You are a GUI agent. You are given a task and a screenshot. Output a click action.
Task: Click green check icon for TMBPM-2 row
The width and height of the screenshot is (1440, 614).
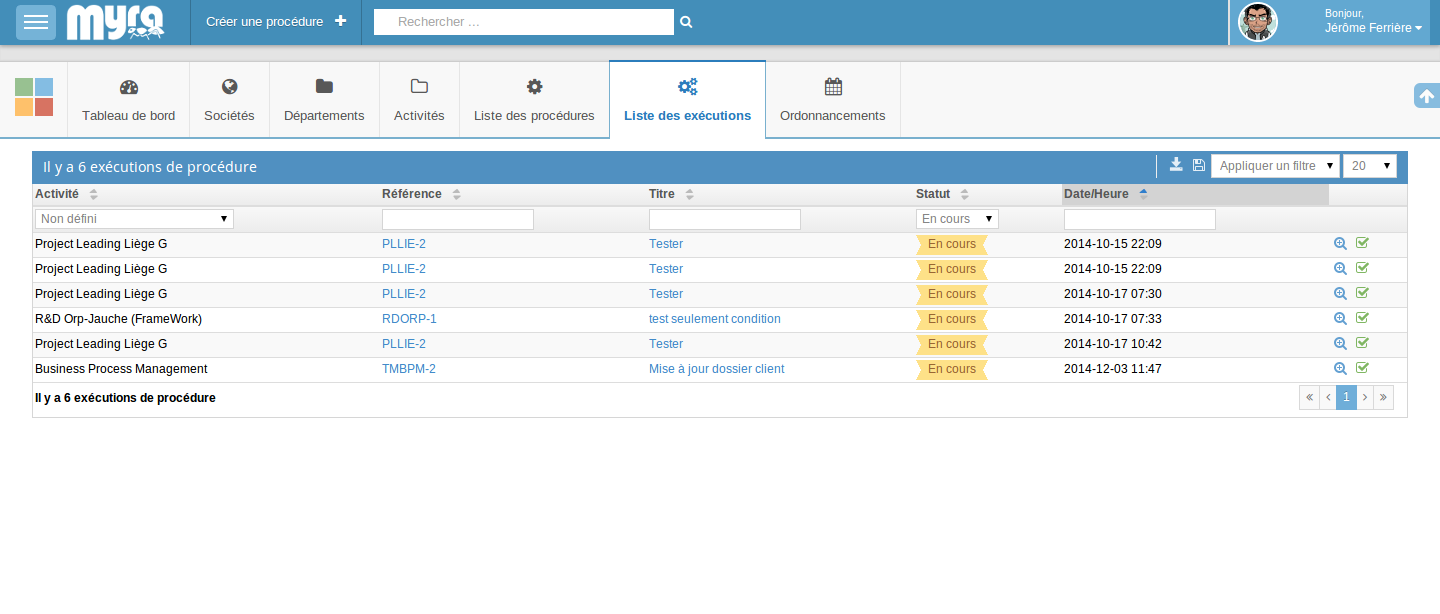(1362, 368)
